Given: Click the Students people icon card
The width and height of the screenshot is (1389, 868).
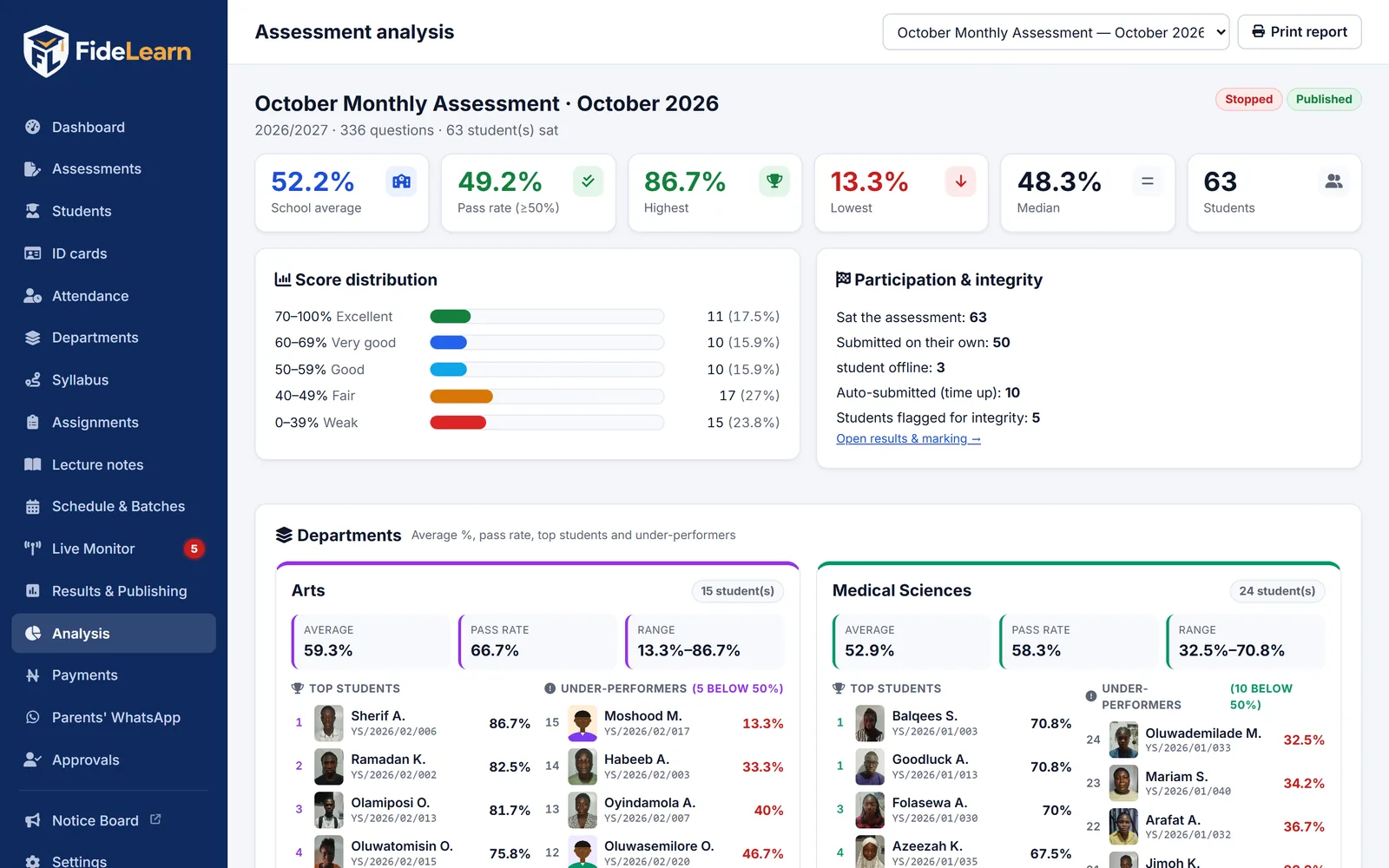Looking at the screenshot, I should pyautogui.click(x=1334, y=181).
